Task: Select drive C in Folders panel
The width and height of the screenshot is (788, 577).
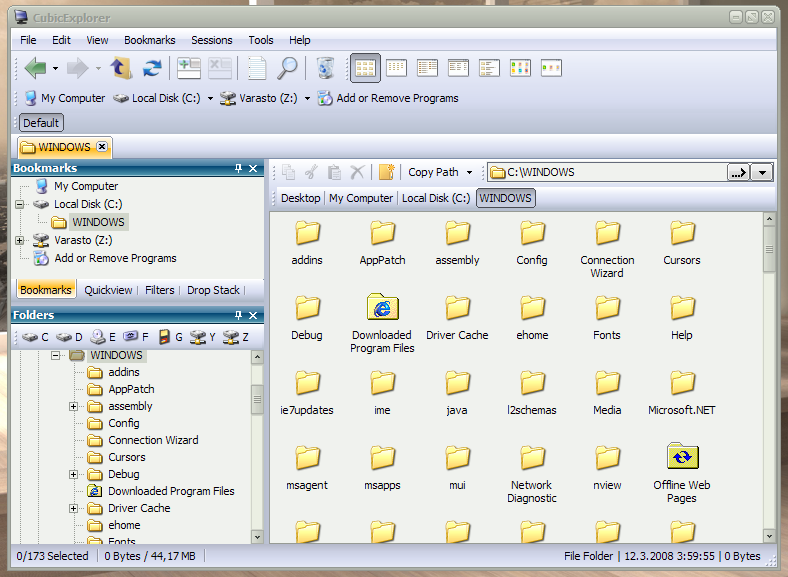Action: coord(35,337)
